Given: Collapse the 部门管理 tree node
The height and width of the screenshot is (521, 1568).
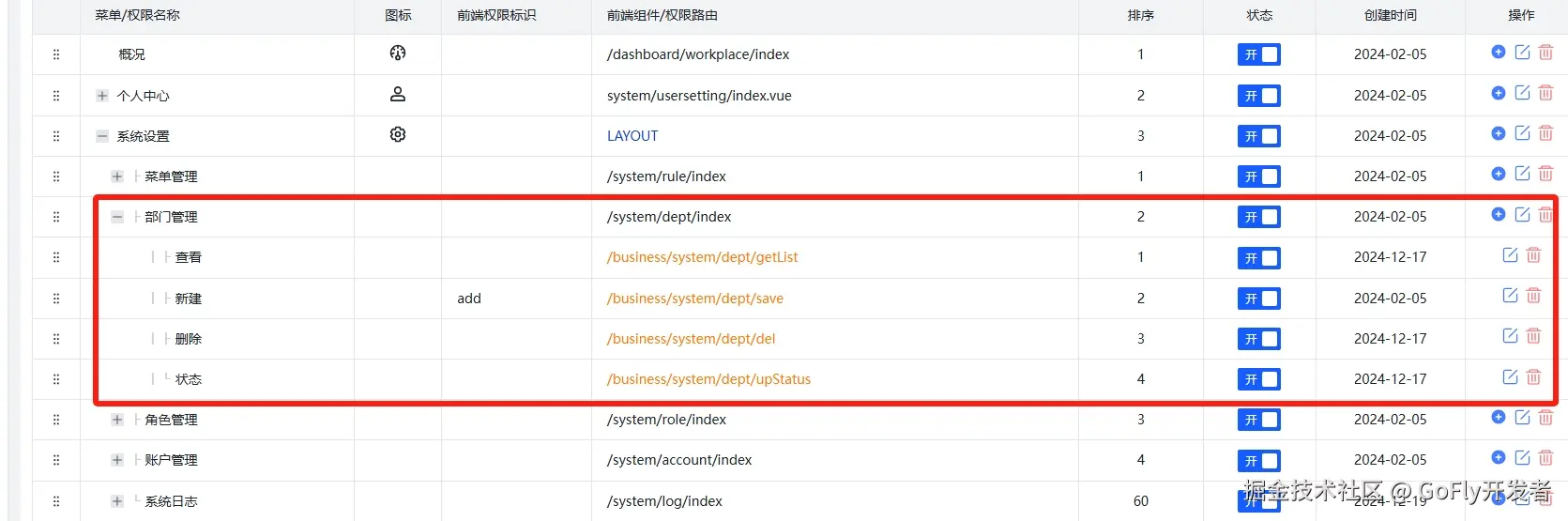Looking at the screenshot, I should (117, 217).
